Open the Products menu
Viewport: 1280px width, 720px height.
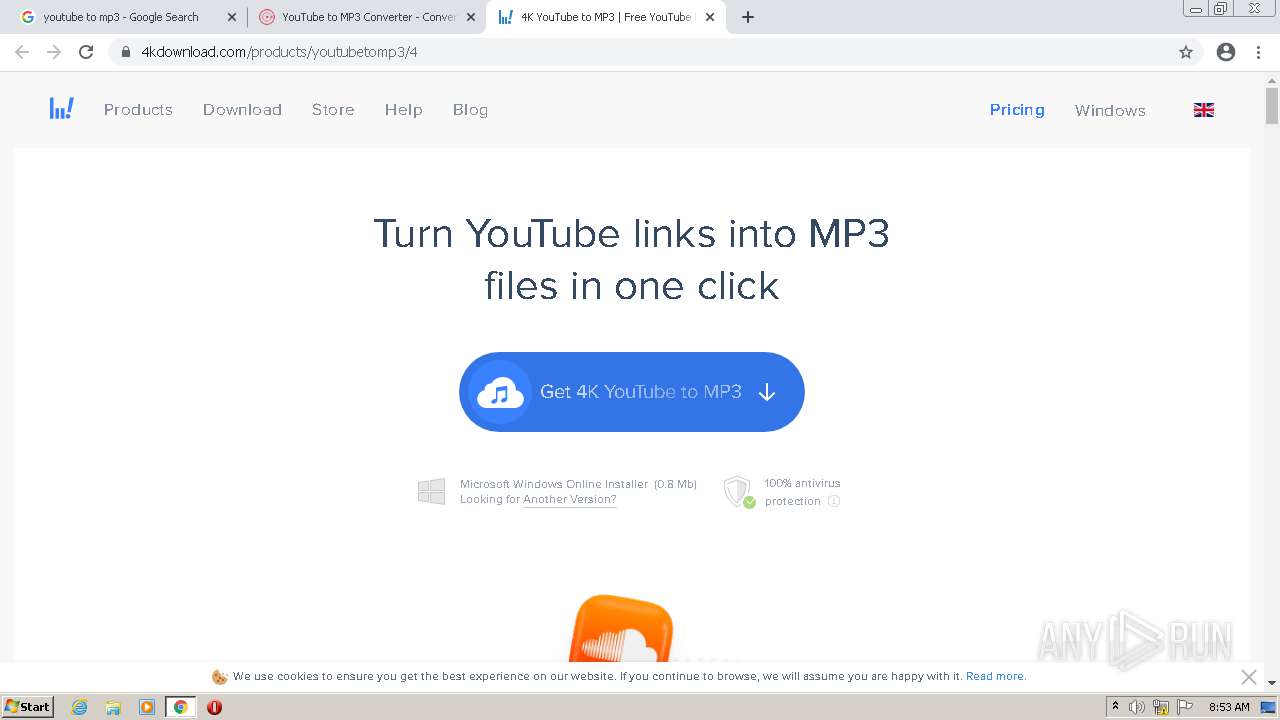tap(138, 110)
